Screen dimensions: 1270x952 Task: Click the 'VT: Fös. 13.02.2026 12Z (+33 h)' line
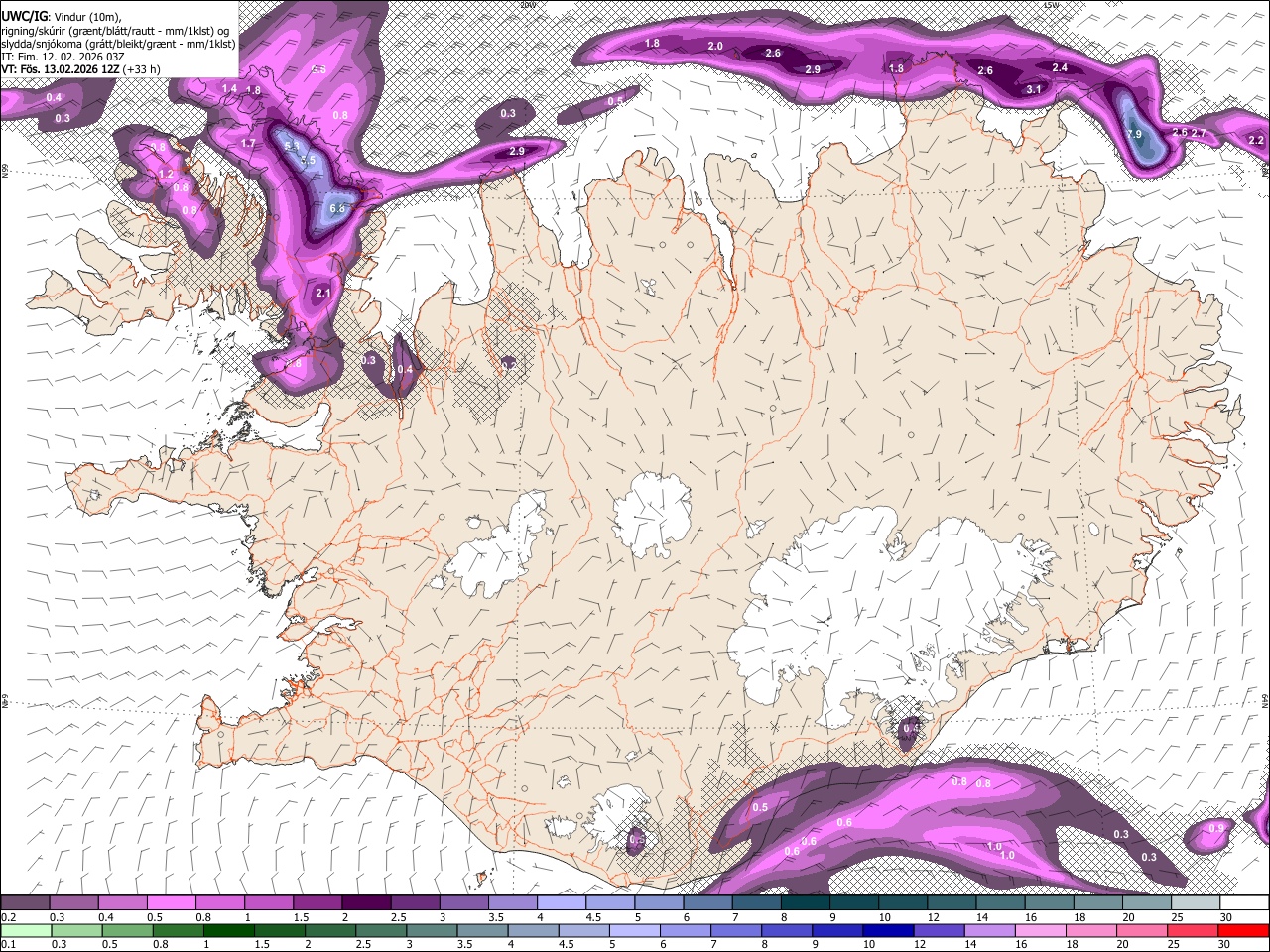81,70
